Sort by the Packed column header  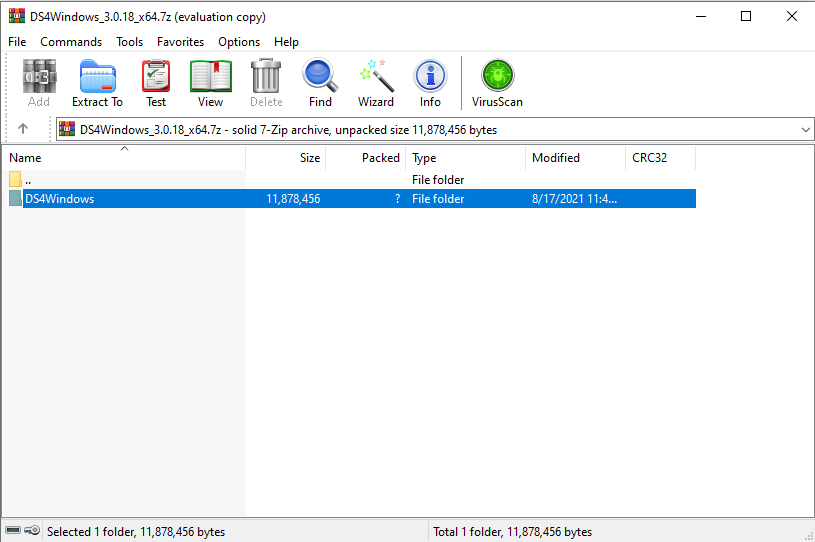(365, 158)
